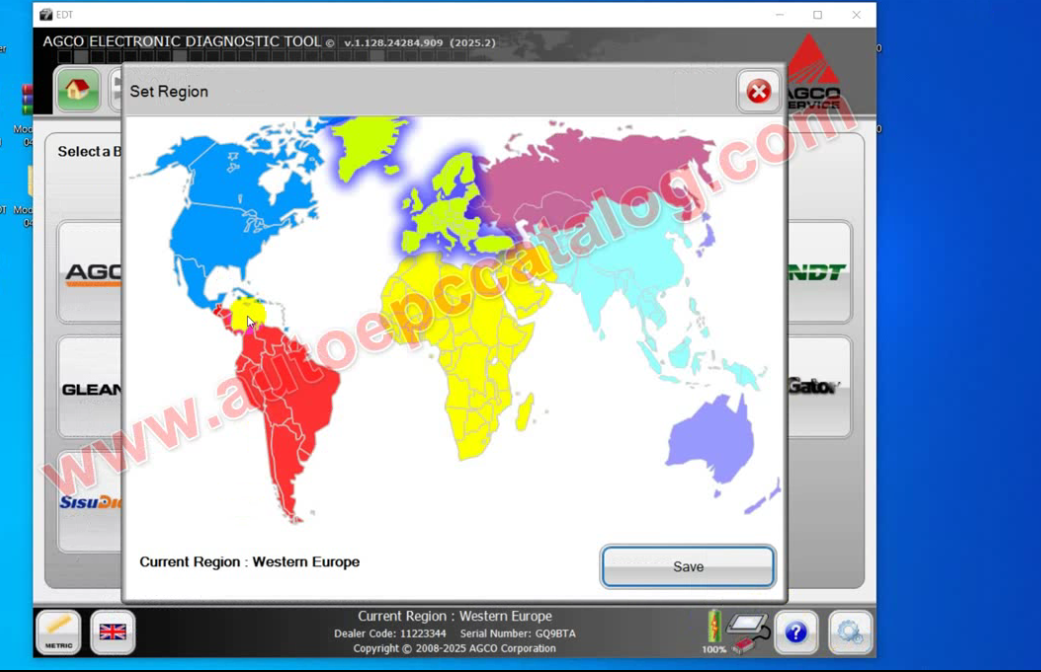Screen dimensions: 1041x672
Task: Open language selection via UK flag
Action: tap(112, 632)
